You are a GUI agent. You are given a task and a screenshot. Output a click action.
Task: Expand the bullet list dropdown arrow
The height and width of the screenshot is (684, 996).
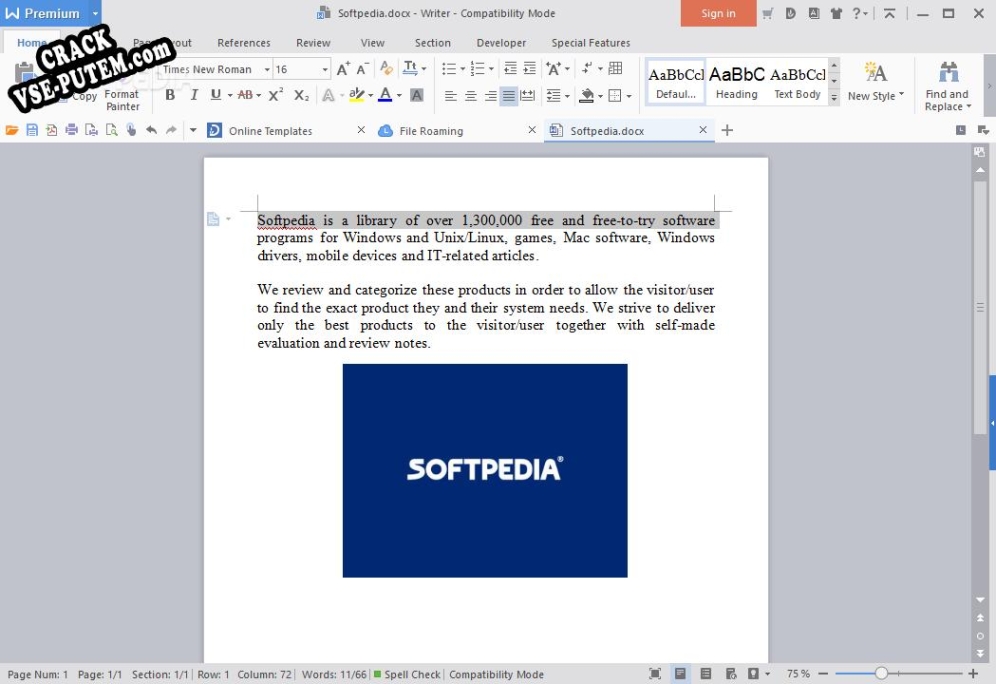(462, 69)
